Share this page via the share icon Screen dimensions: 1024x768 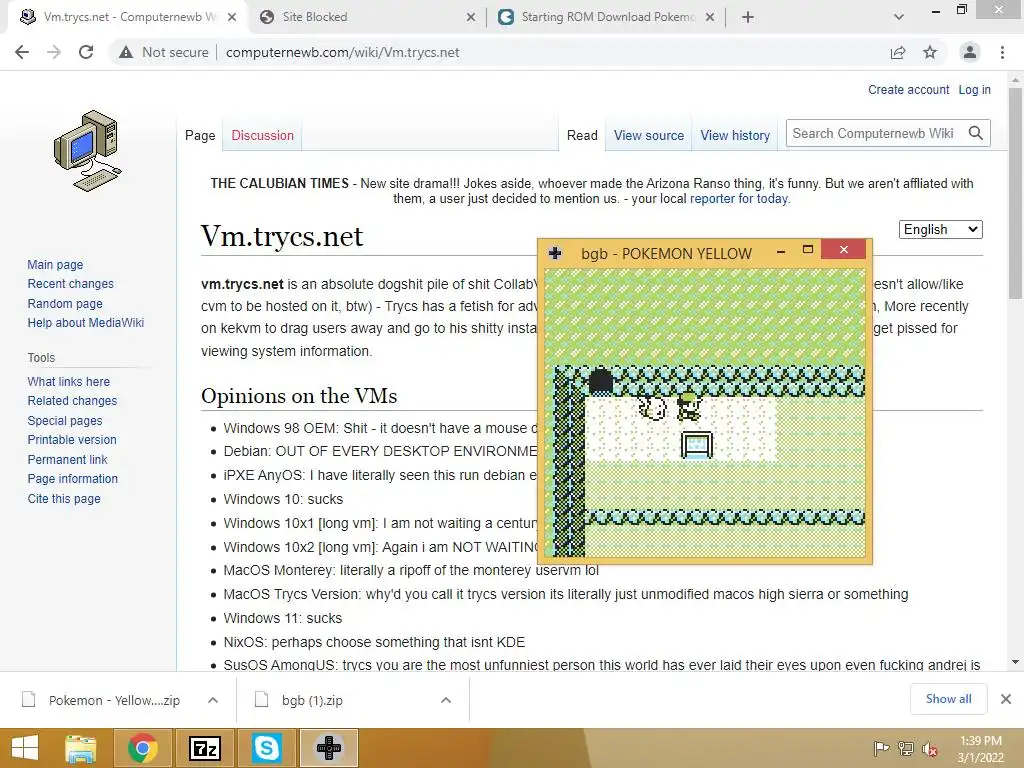[x=898, y=52]
